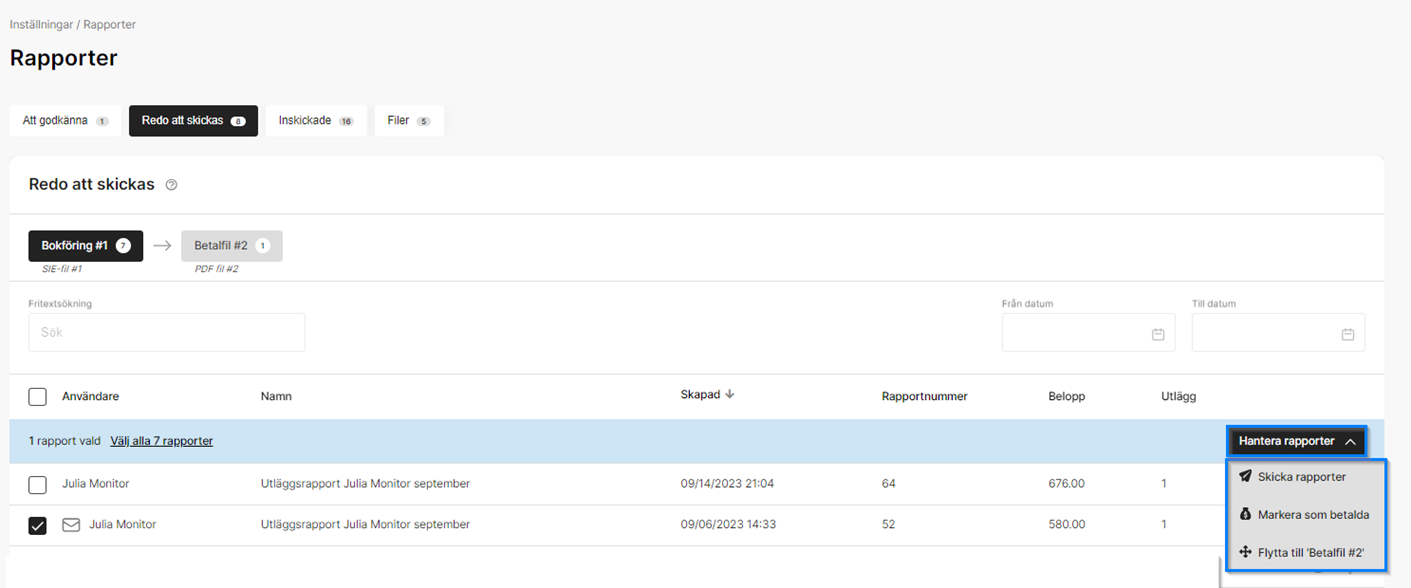Open the Från datum calendar icon
Viewport: 1411px width, 588px height.
[x=1158, y=334]
